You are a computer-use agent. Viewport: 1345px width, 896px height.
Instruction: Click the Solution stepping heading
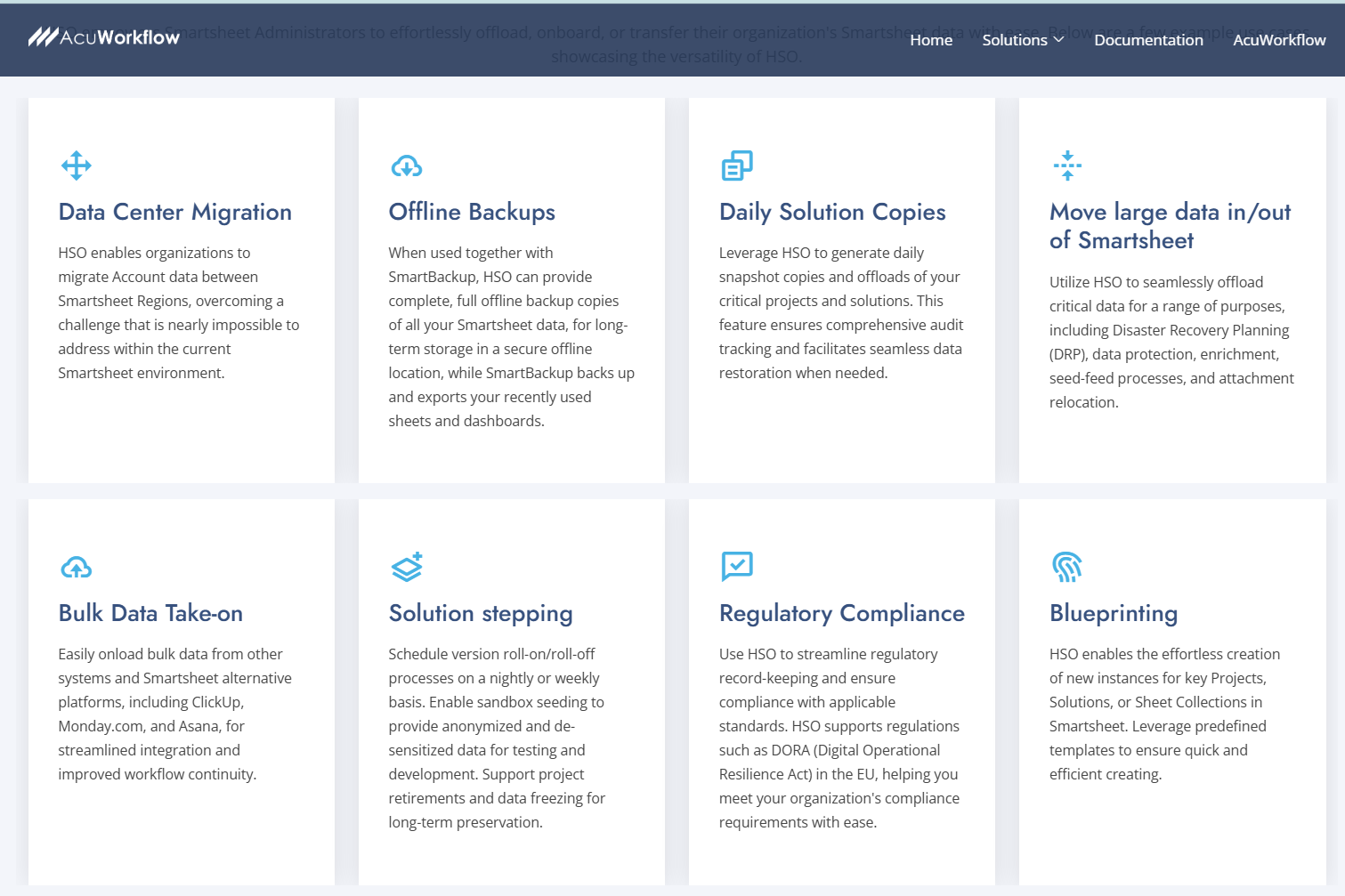(481, 613)
